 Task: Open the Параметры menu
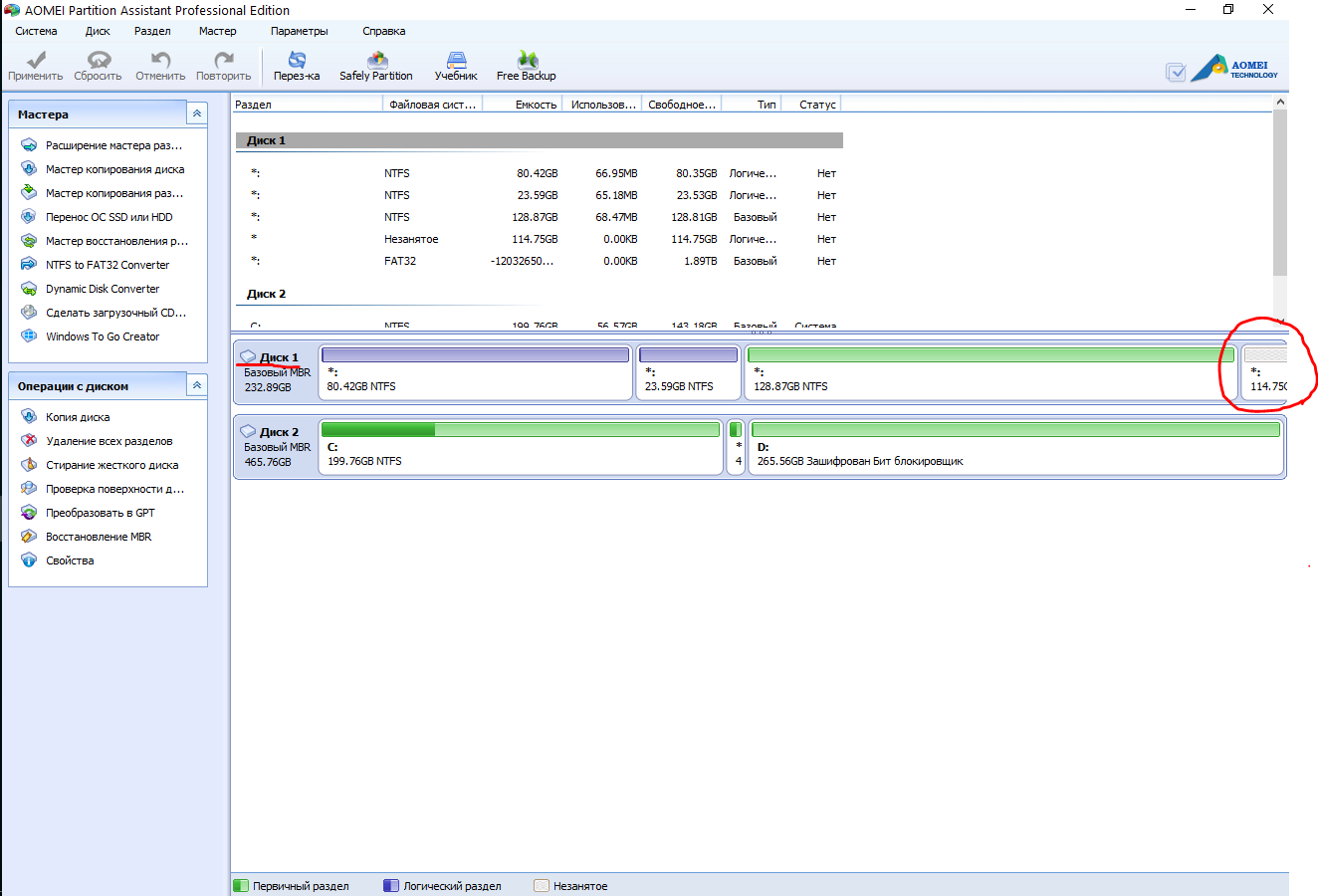[299, 31]
